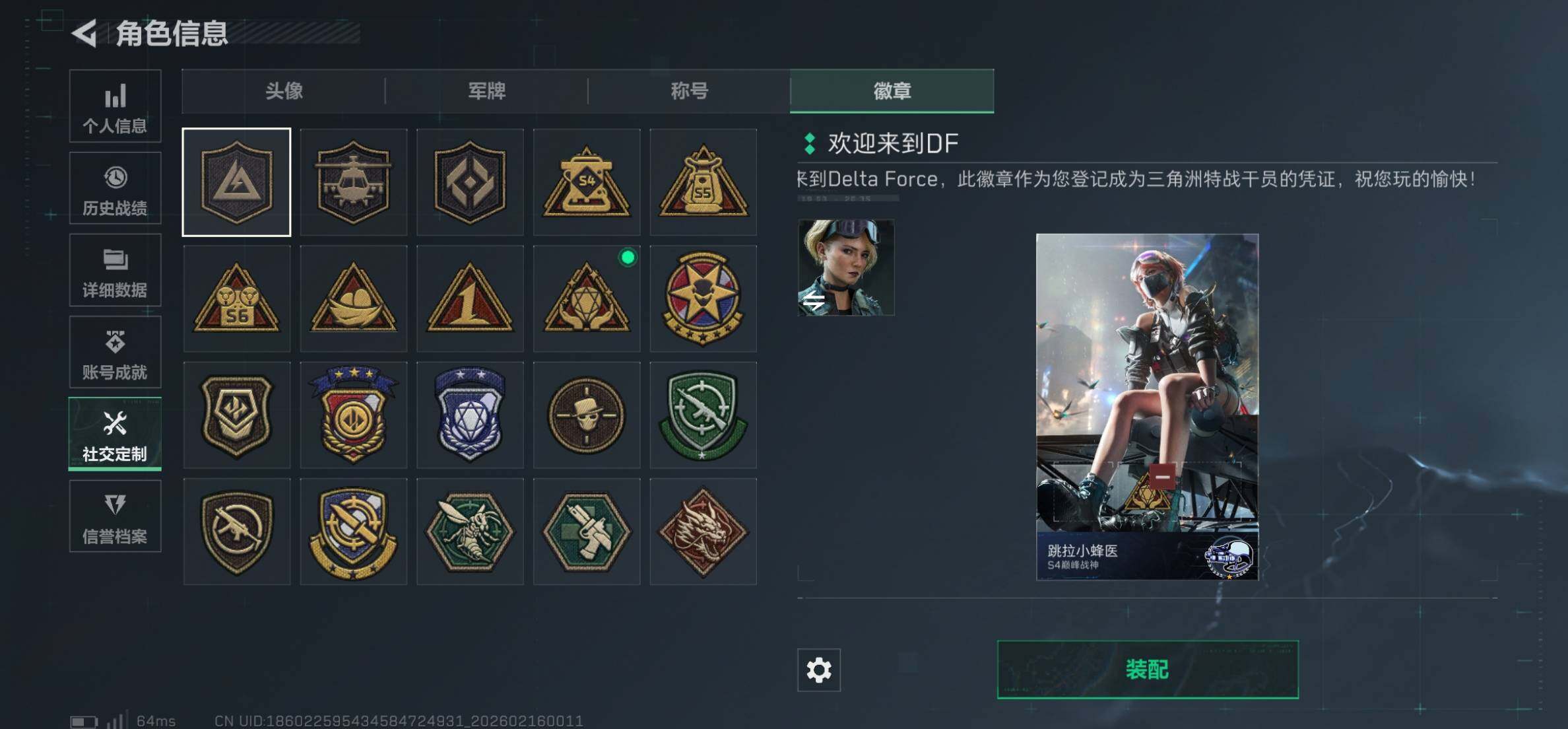Select the skull crosshair round badge
This screenshot has height=729, width=1568.
pos(587,415)
